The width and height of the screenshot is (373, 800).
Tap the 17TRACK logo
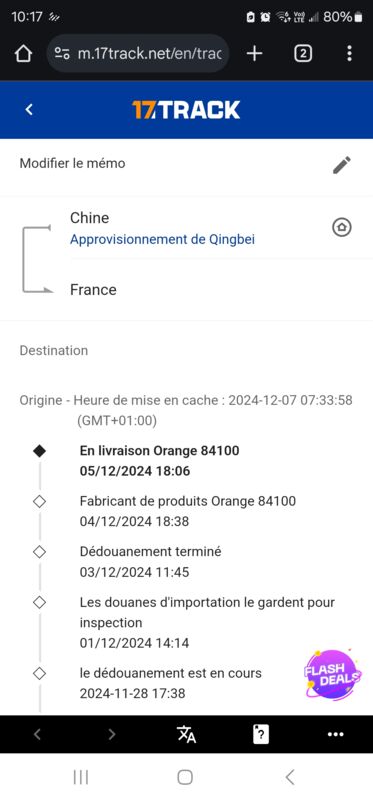(186, 110)
